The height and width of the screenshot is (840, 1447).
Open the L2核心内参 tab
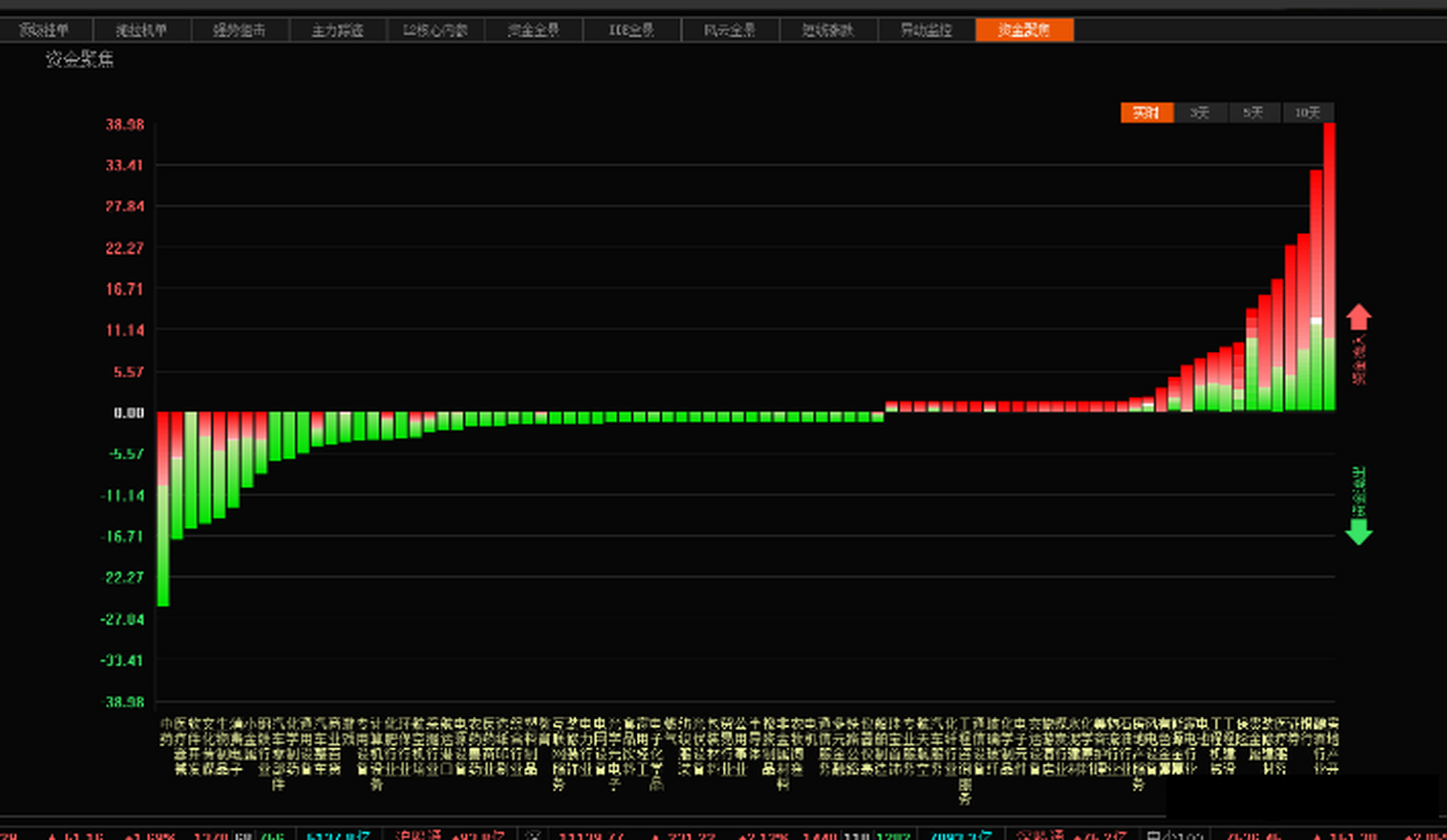(x=435, y=30)
